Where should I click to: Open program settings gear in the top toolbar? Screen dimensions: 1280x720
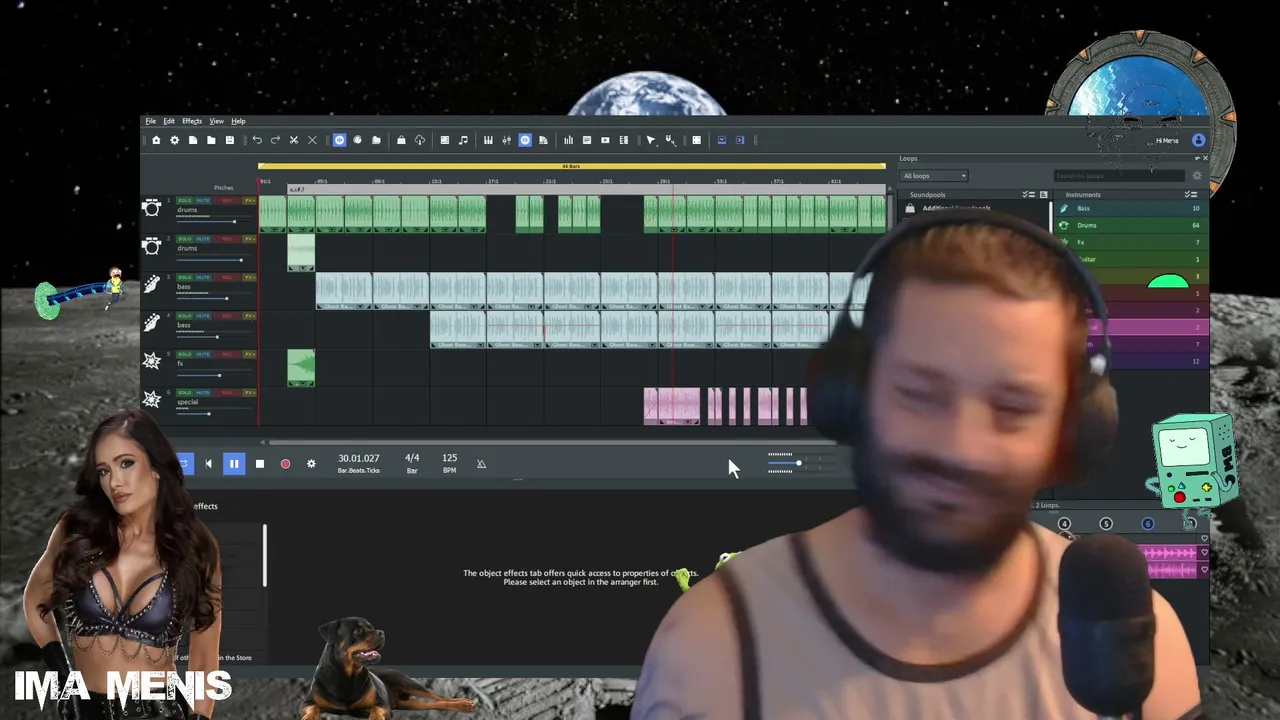tap(174, 140)
